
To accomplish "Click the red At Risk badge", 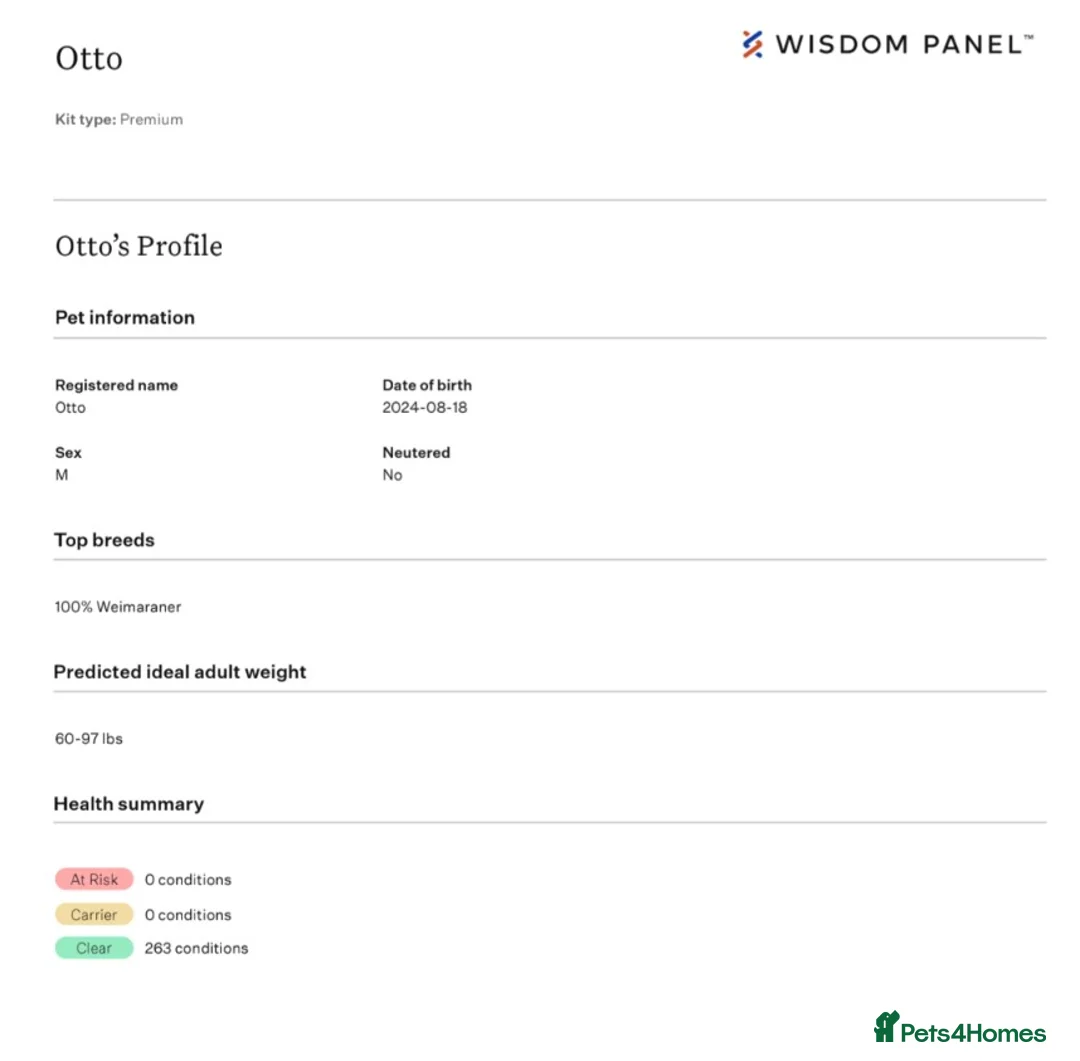I will coord(94,880).
